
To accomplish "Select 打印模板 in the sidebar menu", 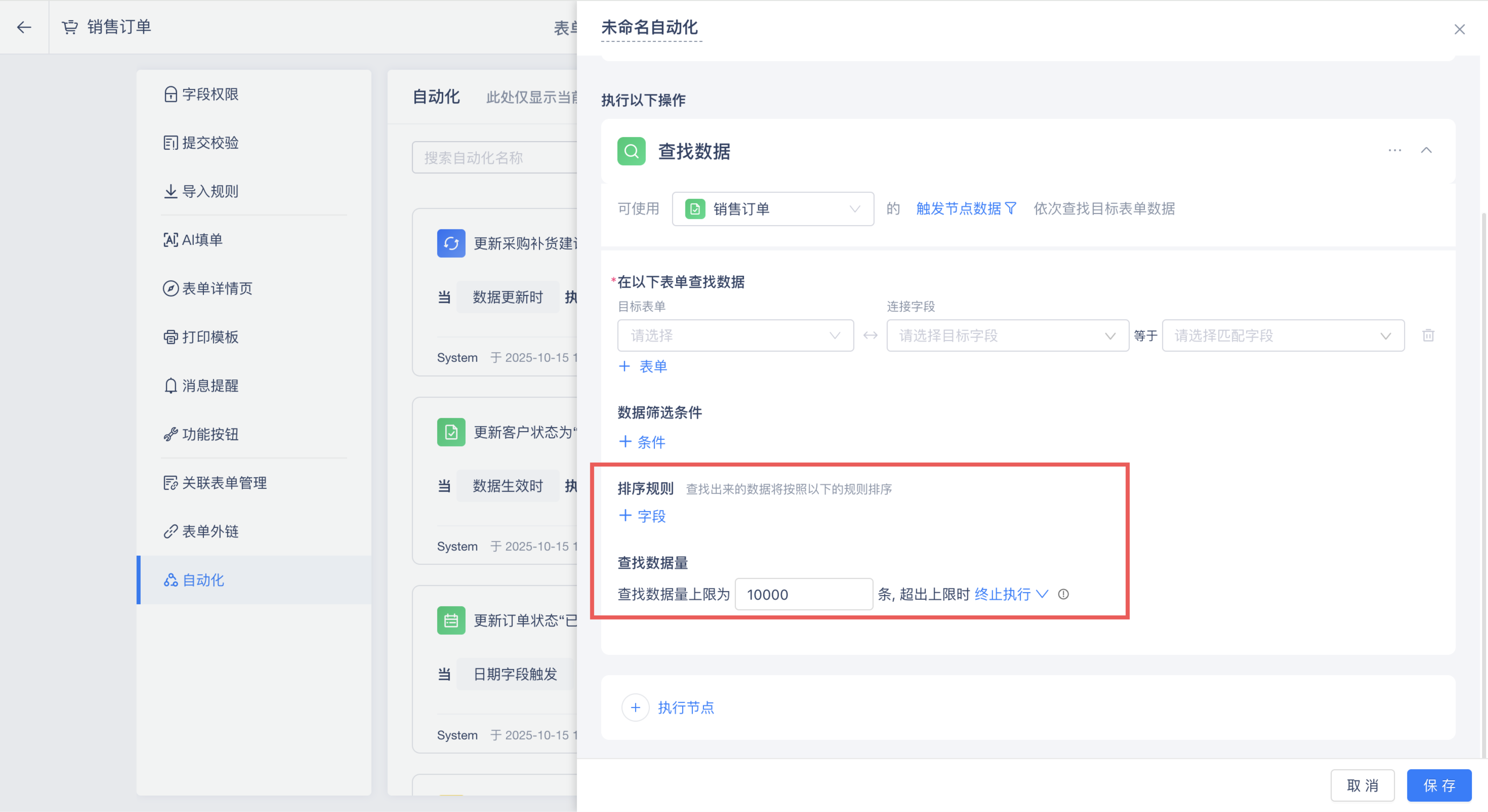I will (210, 337).
